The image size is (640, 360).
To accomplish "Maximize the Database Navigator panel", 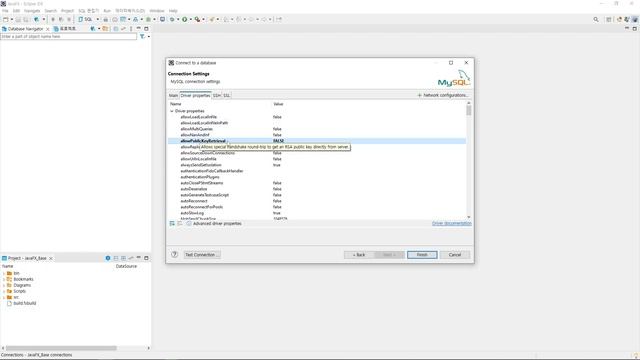I will click(146, 29).
